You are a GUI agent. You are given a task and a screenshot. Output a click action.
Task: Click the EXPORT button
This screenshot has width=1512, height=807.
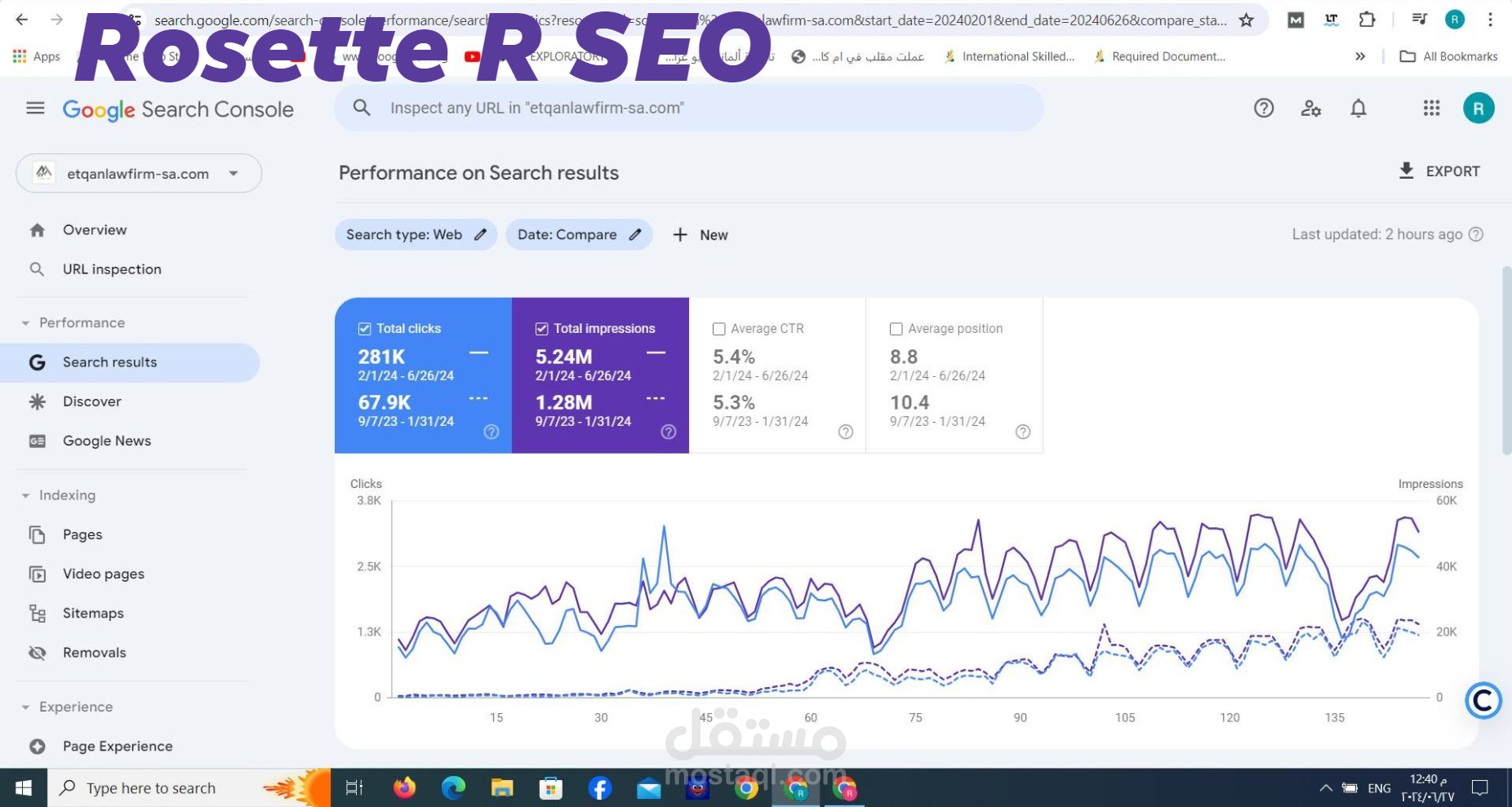1439,171
